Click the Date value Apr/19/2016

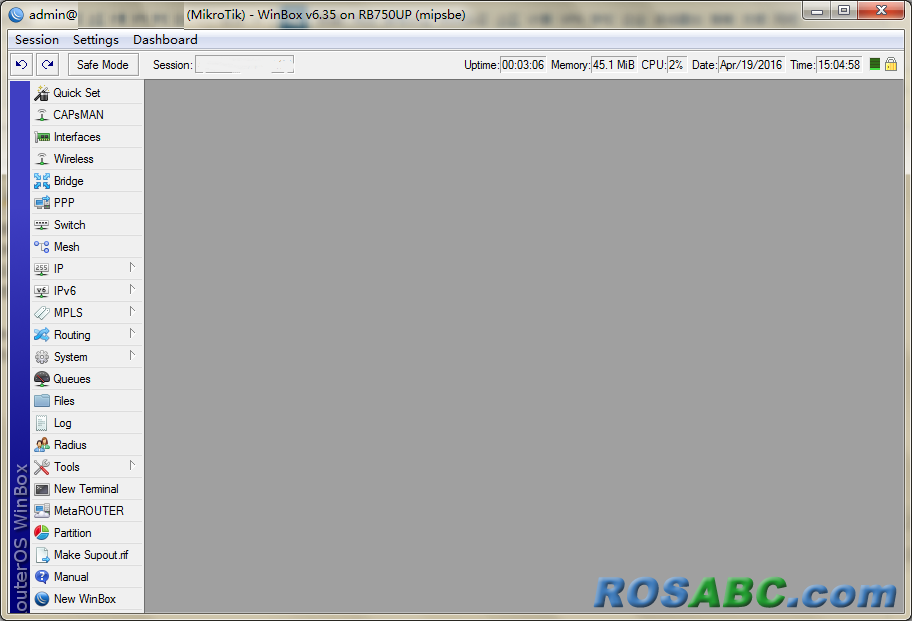(751, 65)
